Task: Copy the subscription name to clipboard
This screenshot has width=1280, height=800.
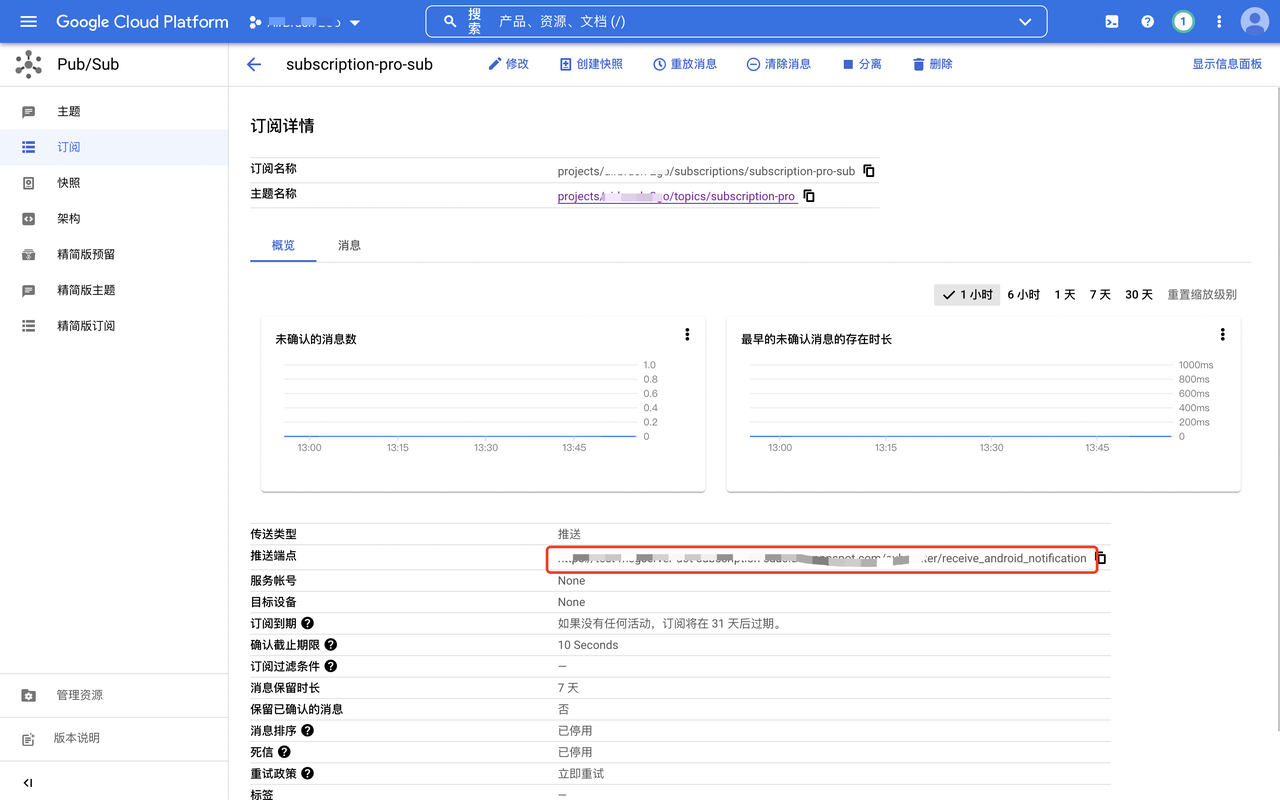Action: 869,171
